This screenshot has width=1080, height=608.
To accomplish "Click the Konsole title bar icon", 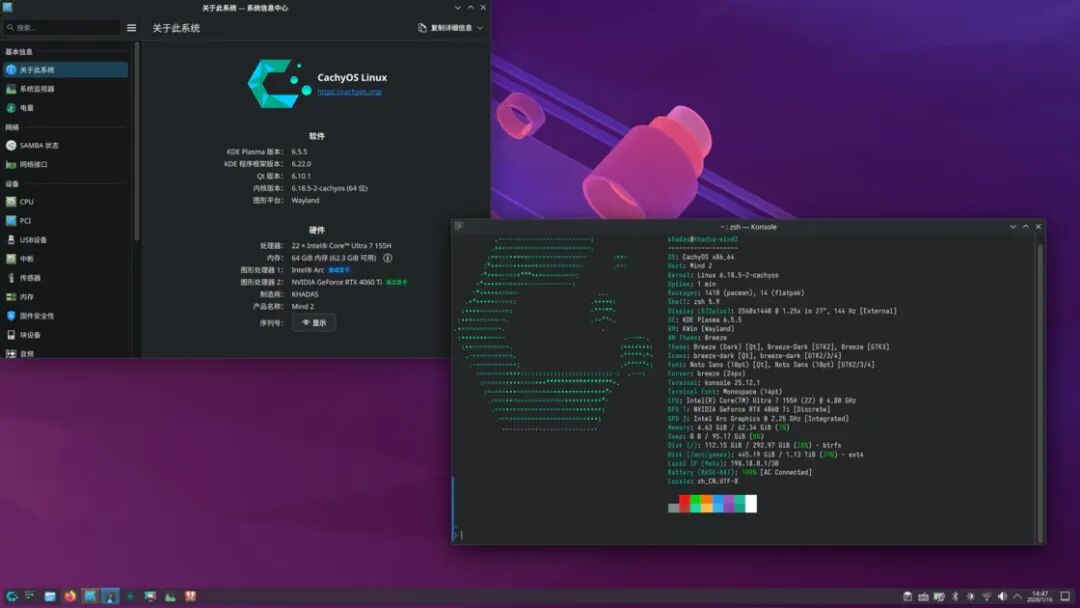I will [x=459, y=227].
